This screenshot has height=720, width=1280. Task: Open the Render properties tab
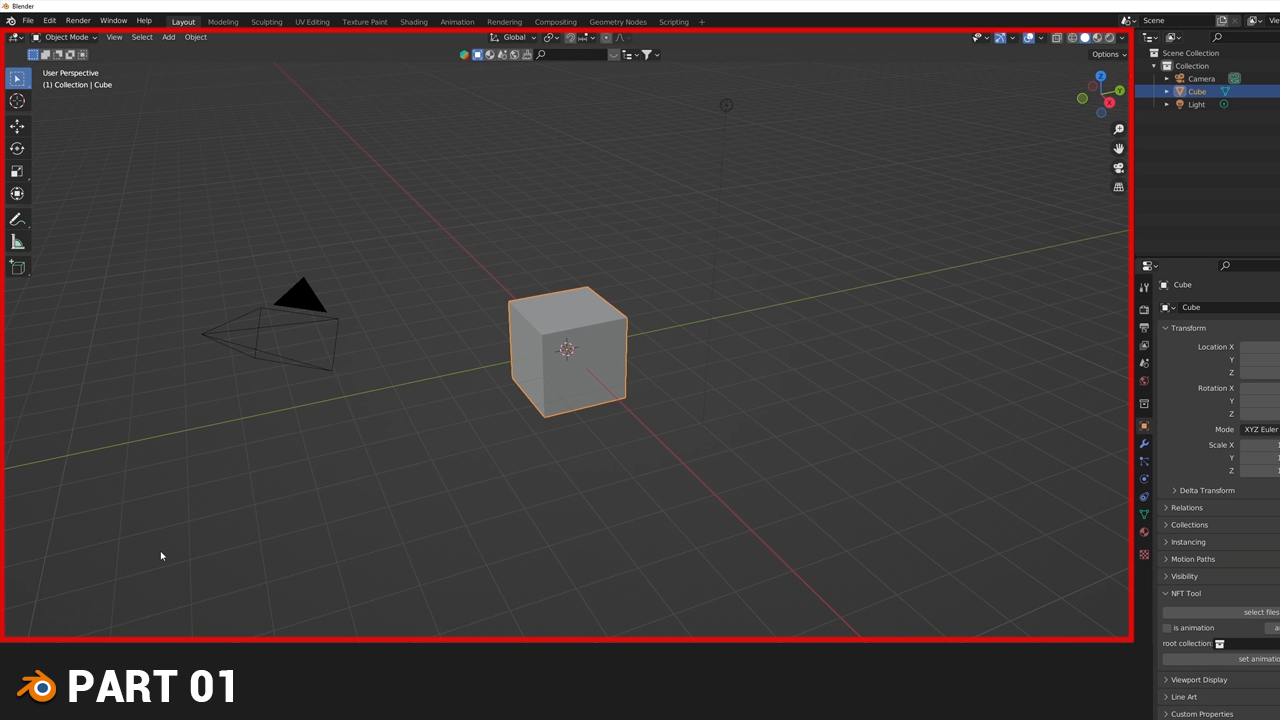tap(1144, 310)
